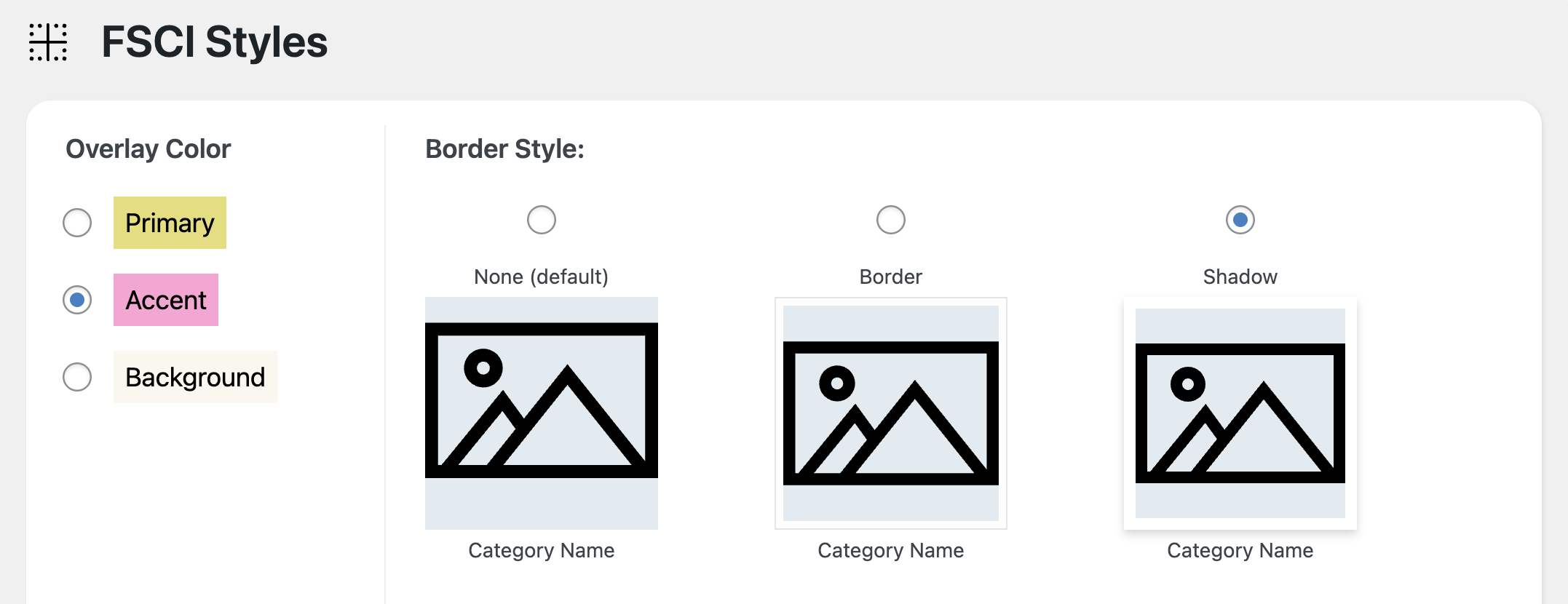Click the Border label text

pos(891,277)
